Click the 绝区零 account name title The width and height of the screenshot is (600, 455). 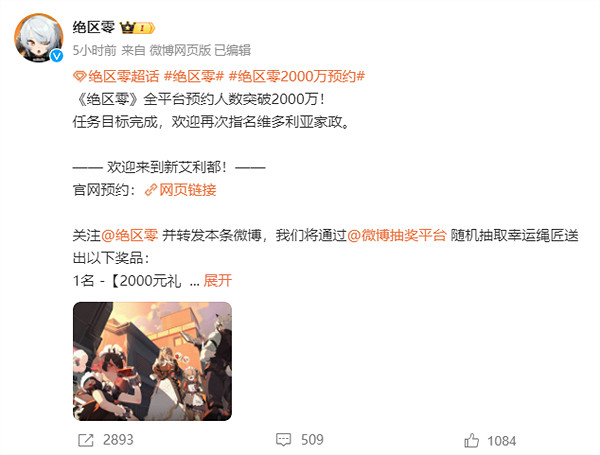94,27
